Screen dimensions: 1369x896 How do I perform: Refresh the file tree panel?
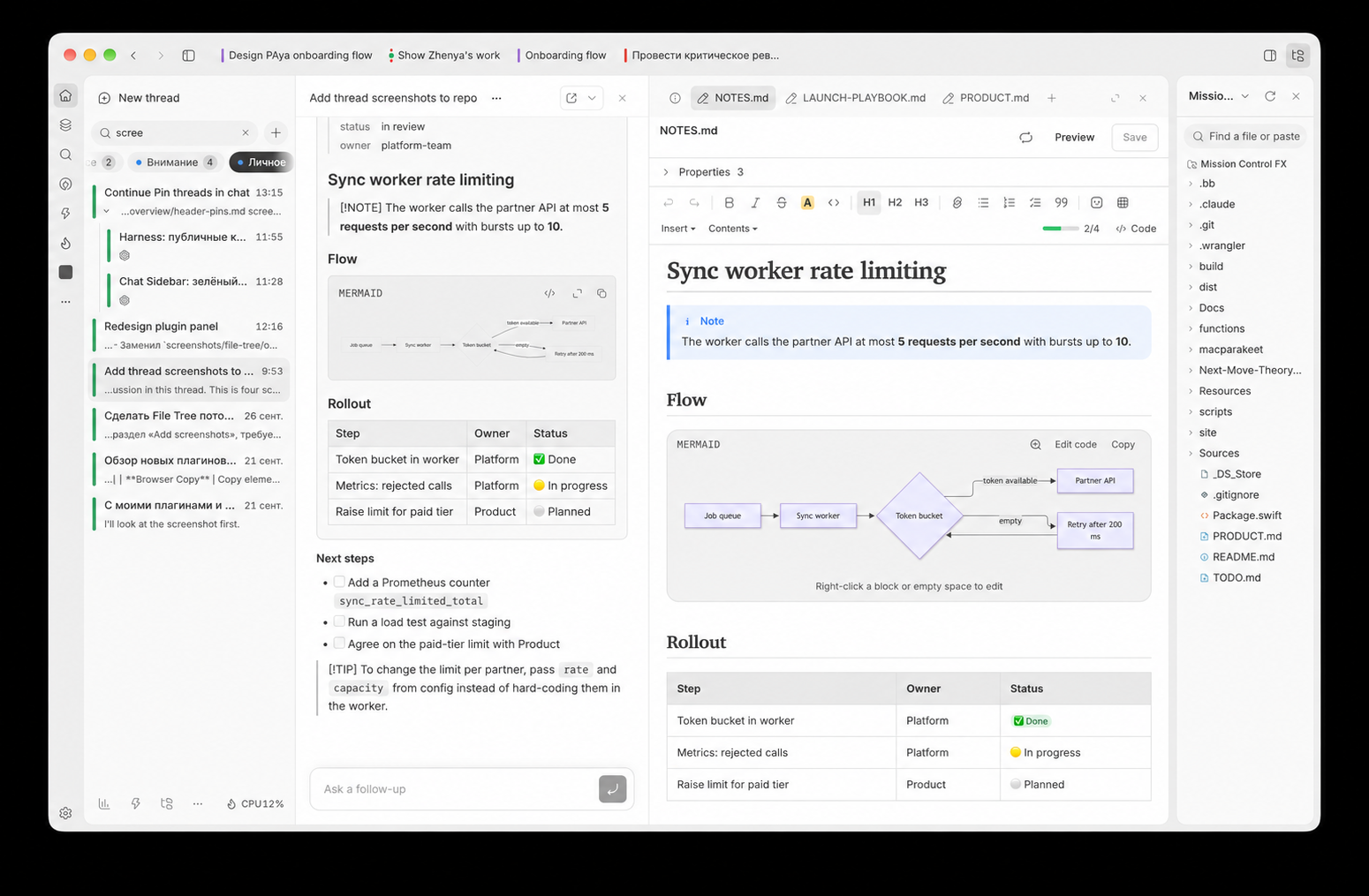(1270, 96)
